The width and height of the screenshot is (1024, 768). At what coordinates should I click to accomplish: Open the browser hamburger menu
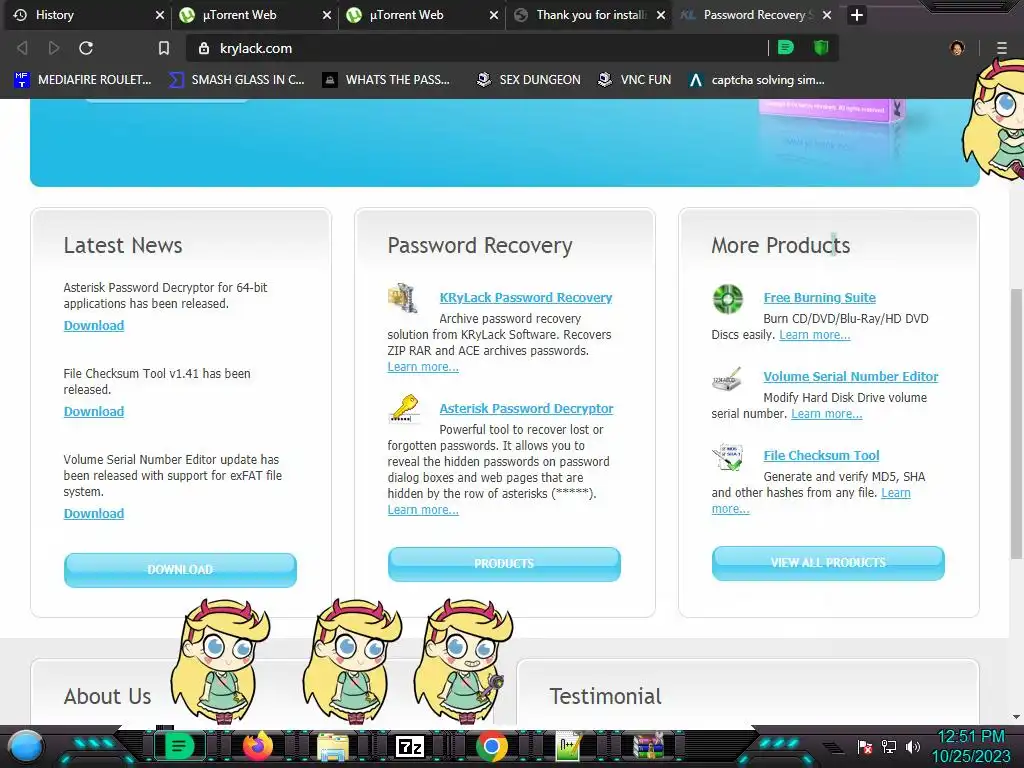click(1002, 48)
